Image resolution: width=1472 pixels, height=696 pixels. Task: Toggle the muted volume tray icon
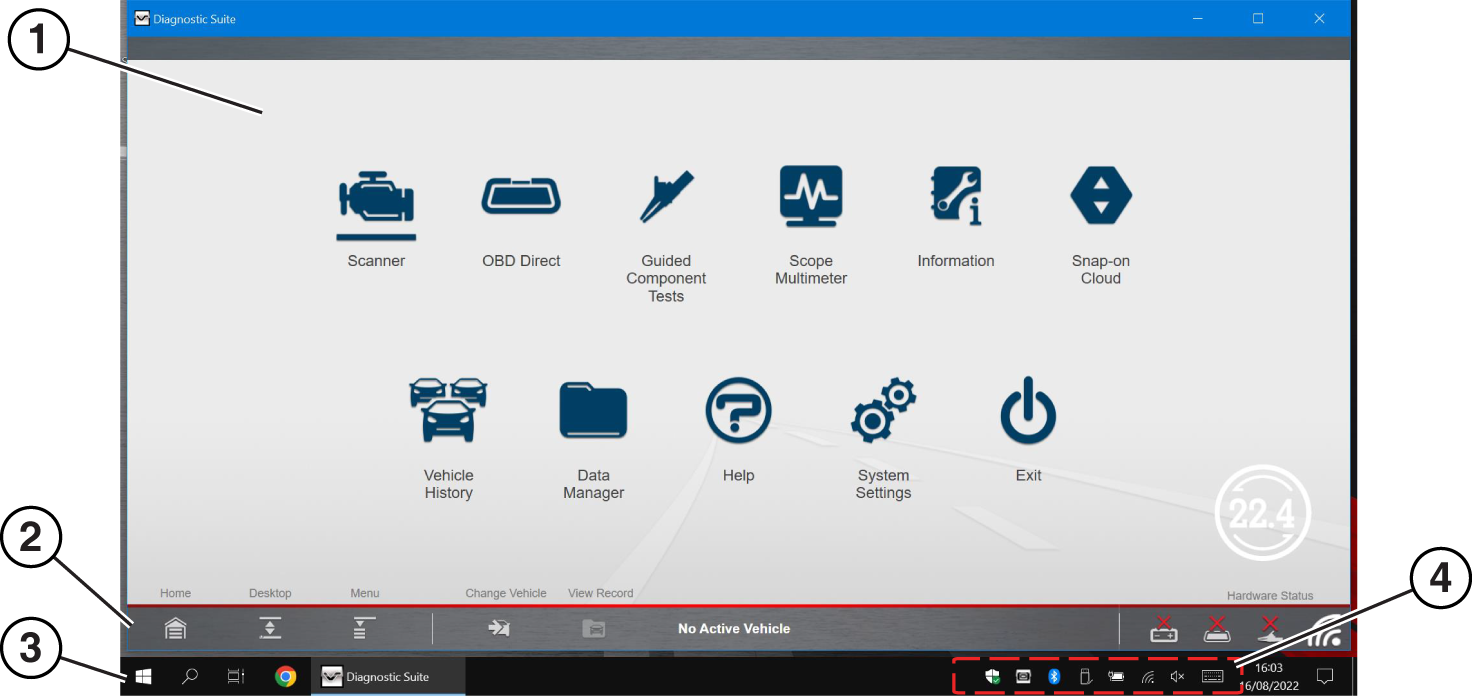tap(1177, 677)
